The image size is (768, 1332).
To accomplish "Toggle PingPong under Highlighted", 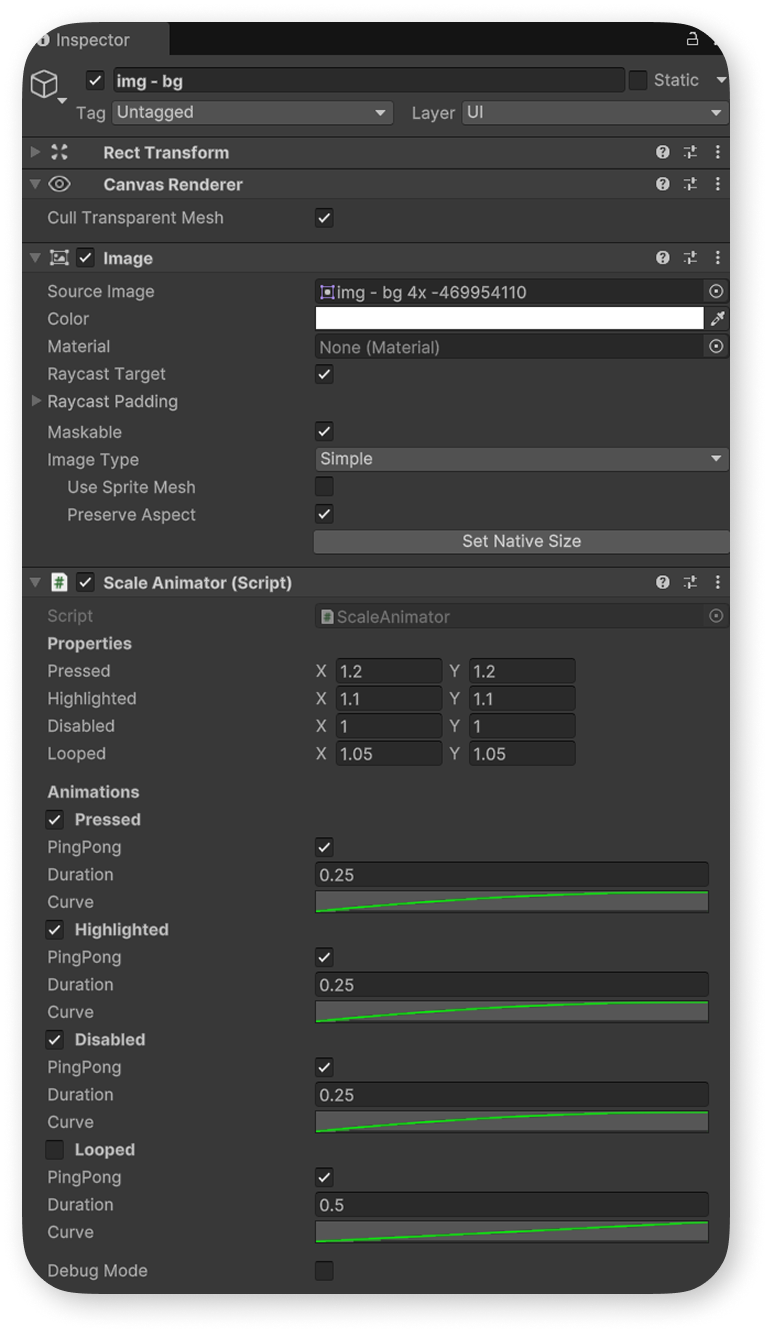I will [x=324, y=957].
